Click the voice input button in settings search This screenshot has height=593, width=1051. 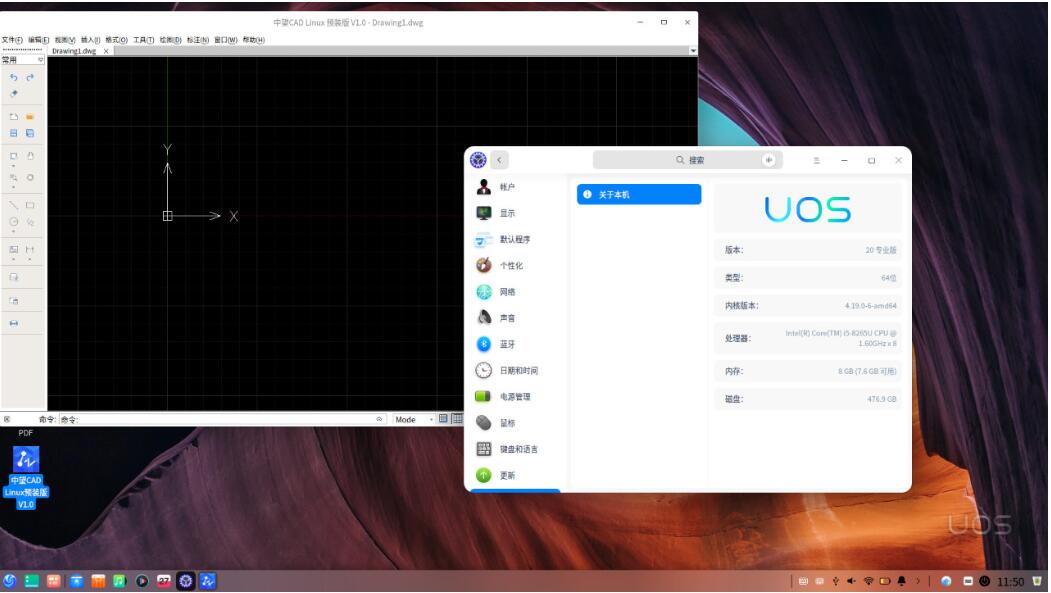[769, 160]
